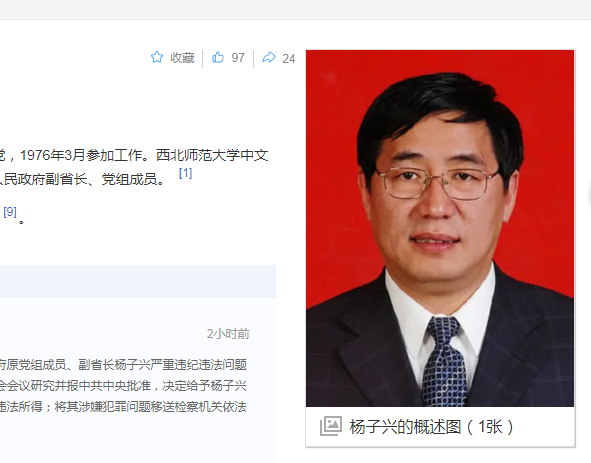The height and width of the screenshot is (463, 591).
Task: Click the thumbs-up like icon
Action: pyautogui.click(x=218, y=57)
